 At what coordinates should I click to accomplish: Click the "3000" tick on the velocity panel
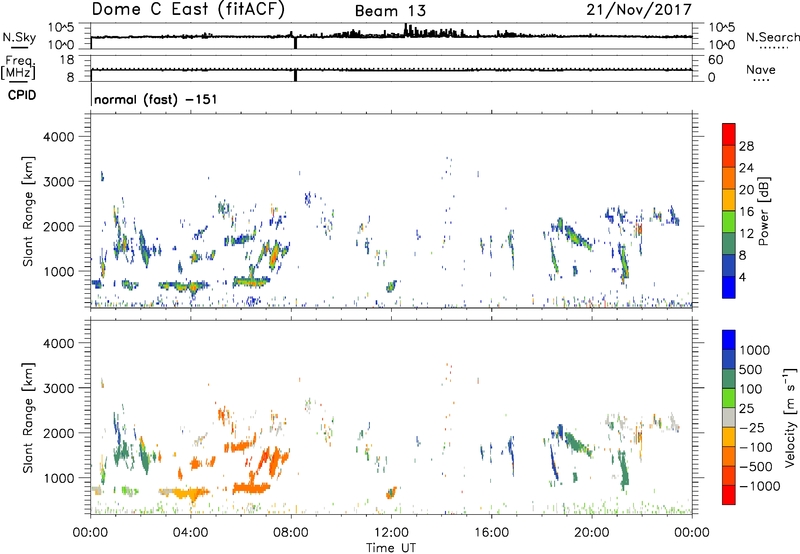pyautogui.click(x=58, y=388)
